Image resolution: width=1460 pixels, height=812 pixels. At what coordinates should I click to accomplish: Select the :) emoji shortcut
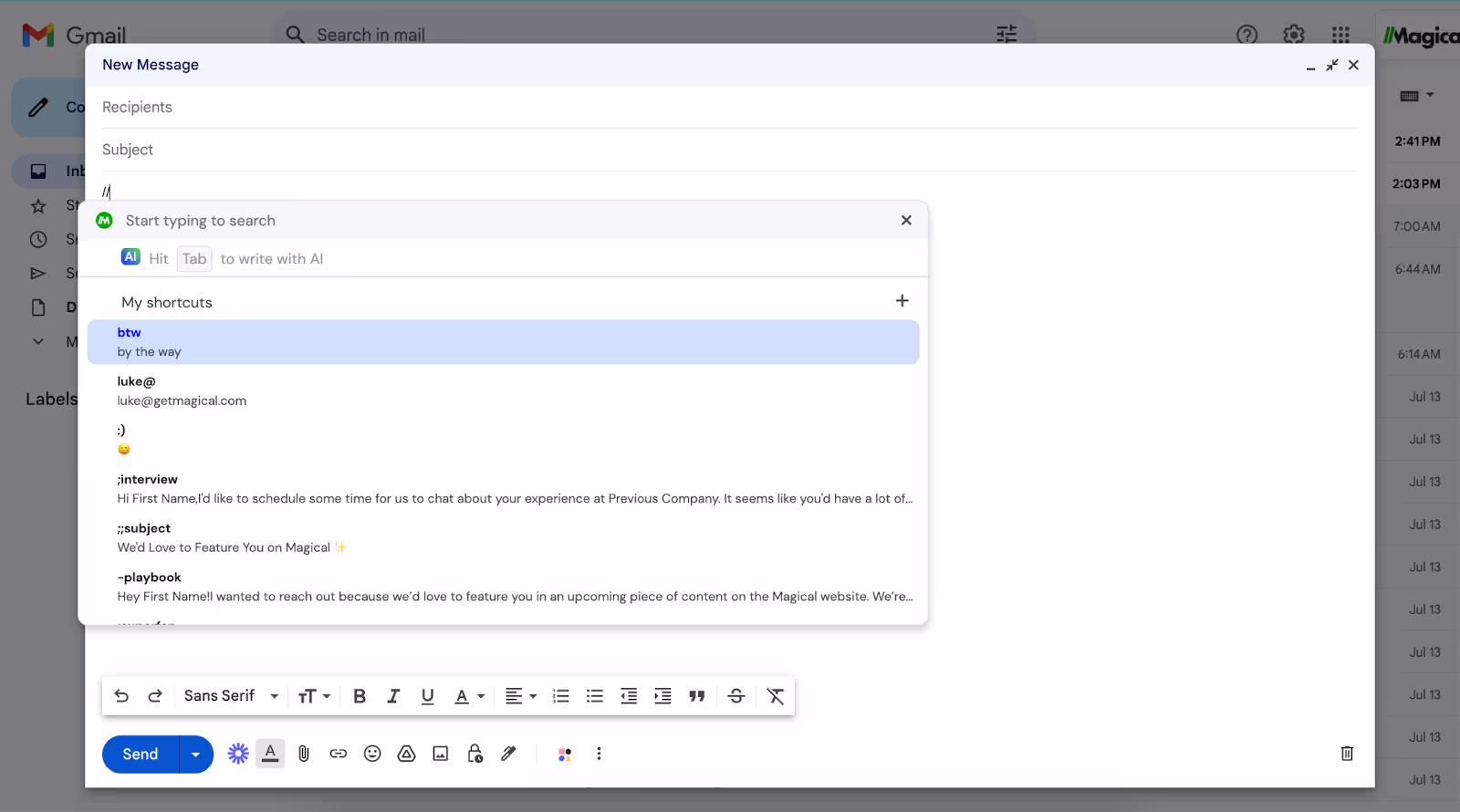(x=503, y=440)
